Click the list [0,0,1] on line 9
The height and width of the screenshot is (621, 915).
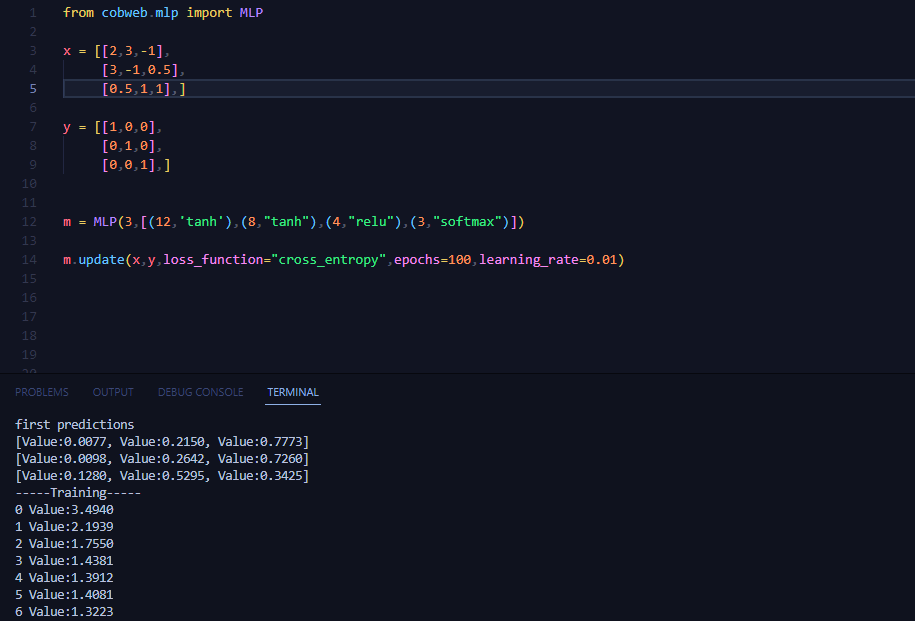pyautogui.click(x=128, y=165)
